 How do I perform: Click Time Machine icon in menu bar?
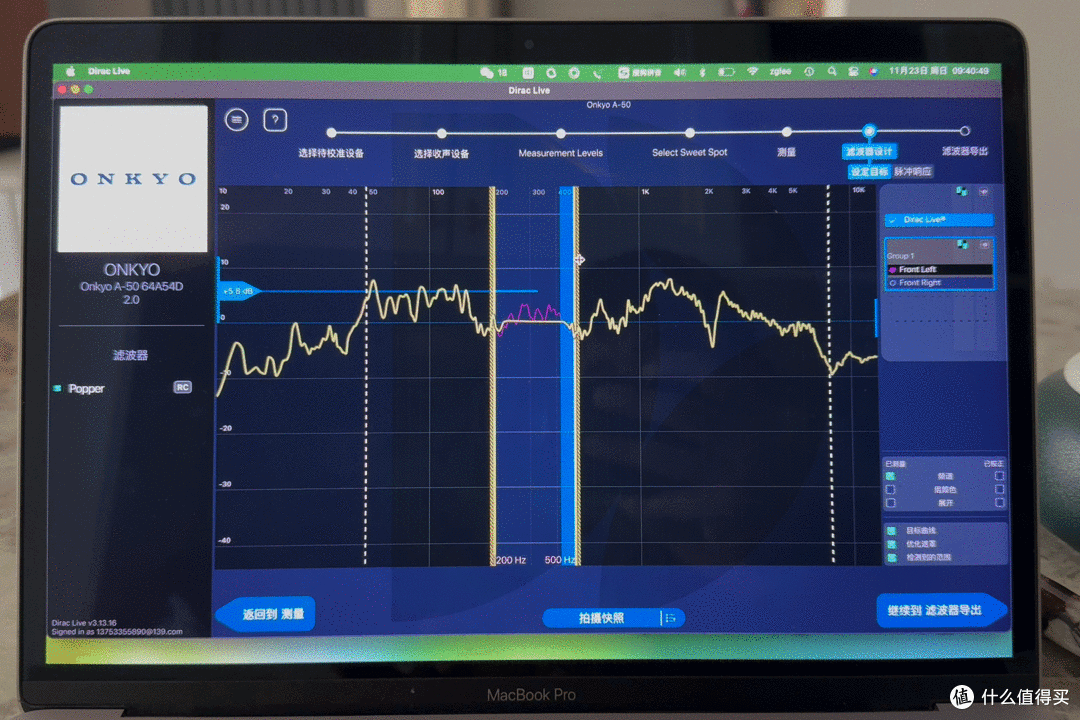tap(809, 71)
